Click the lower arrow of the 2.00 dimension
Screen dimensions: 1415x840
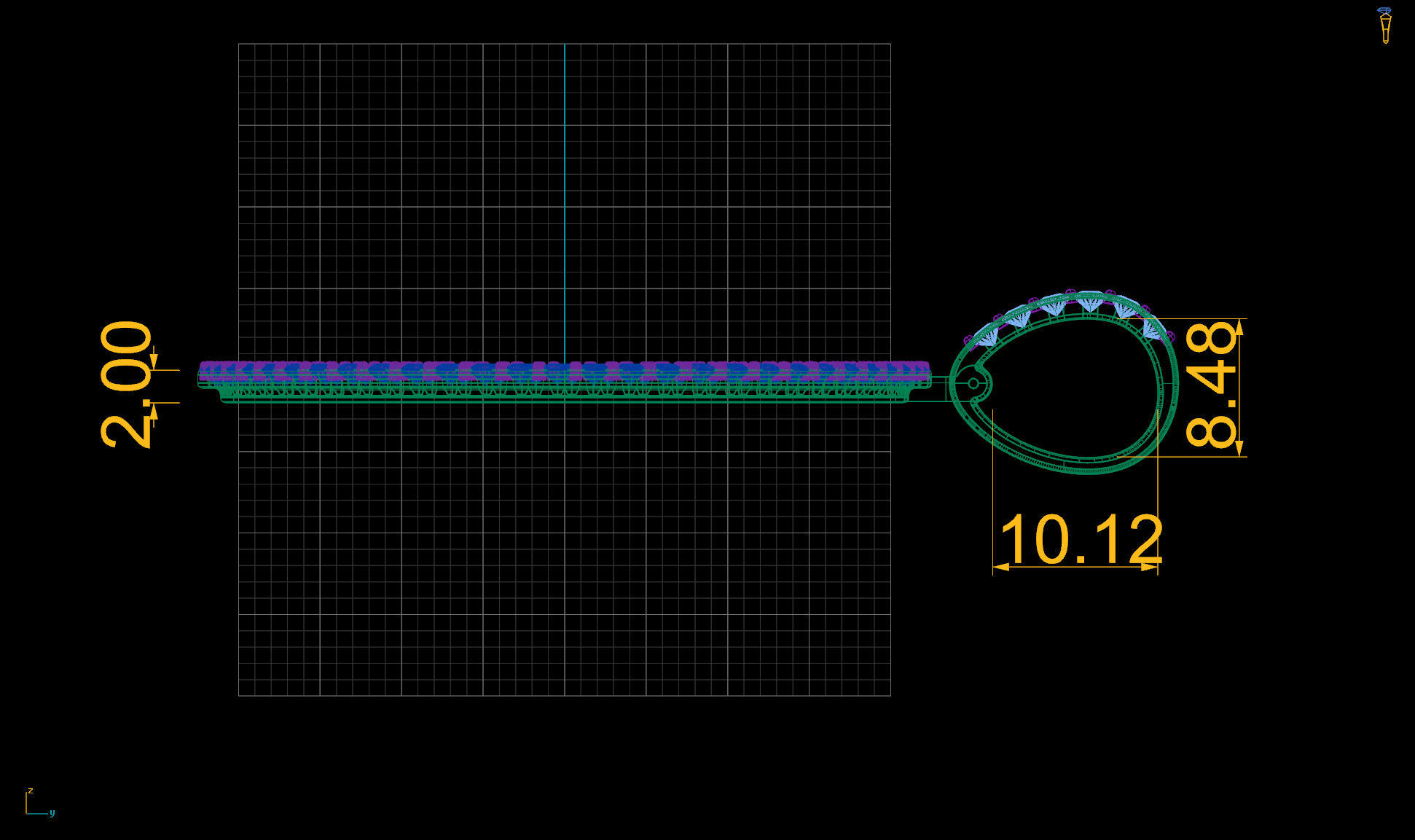click(x=154, y=411)
